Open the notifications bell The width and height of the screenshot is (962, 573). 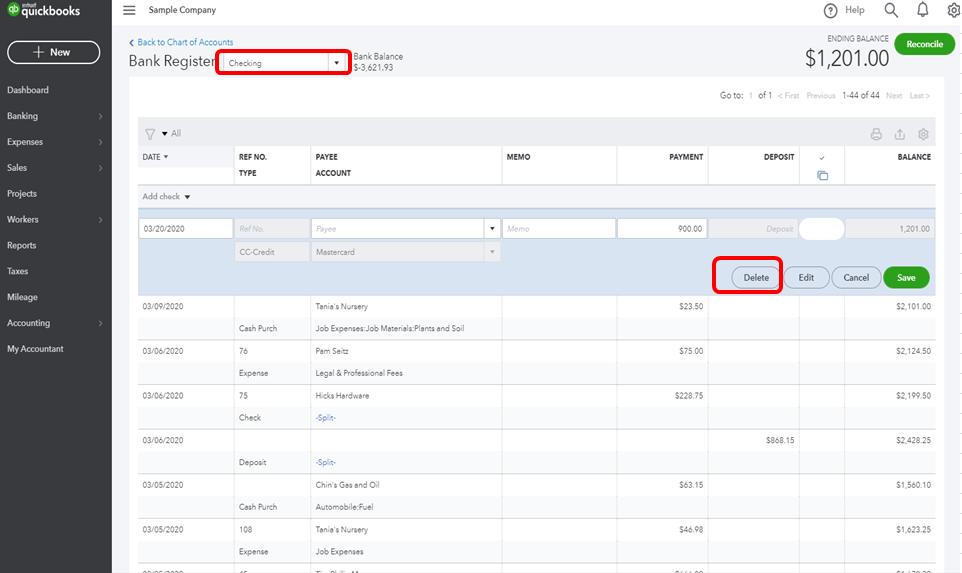click(x=923, y=10)
